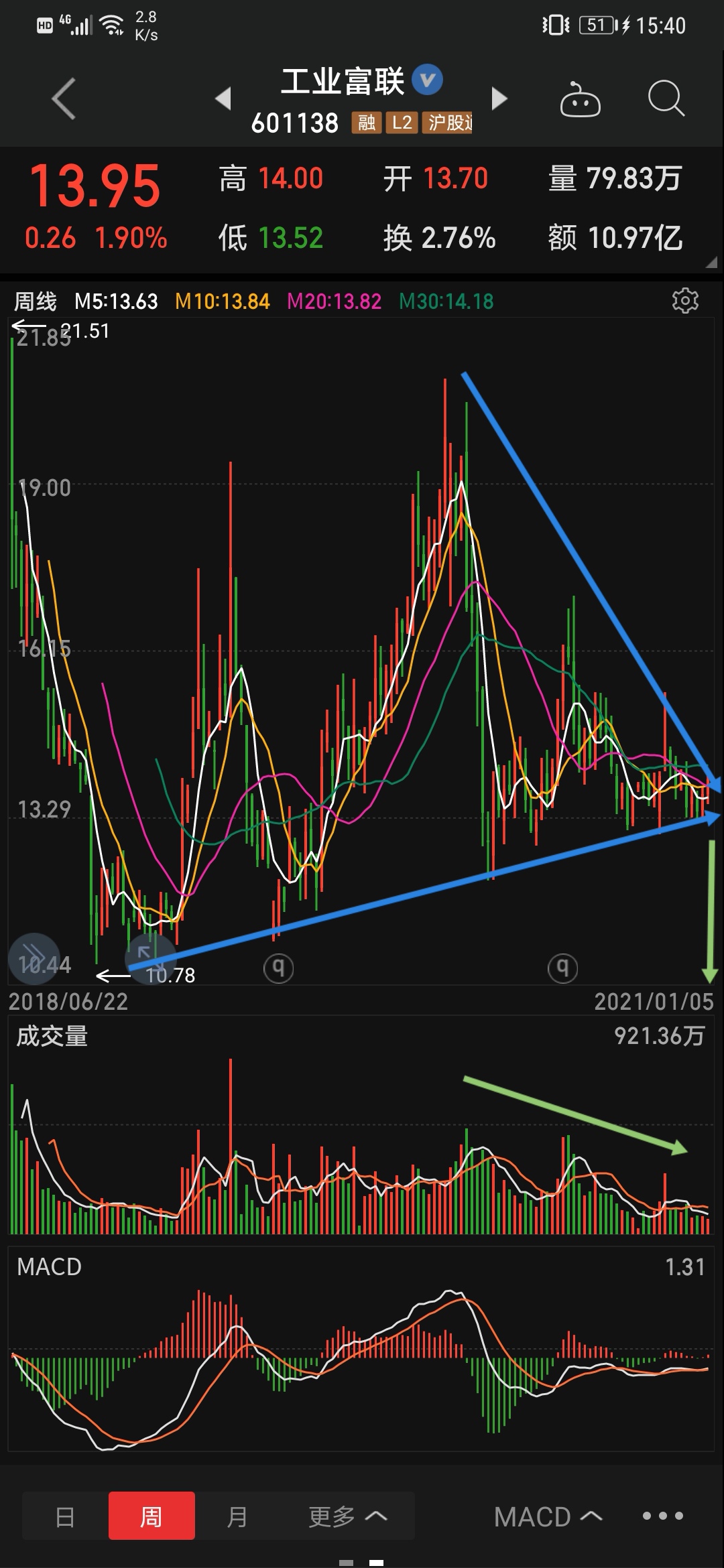724x1568 pixels.
Task: Tap the stock name 工业富联
Action: (x=343, y=82)
